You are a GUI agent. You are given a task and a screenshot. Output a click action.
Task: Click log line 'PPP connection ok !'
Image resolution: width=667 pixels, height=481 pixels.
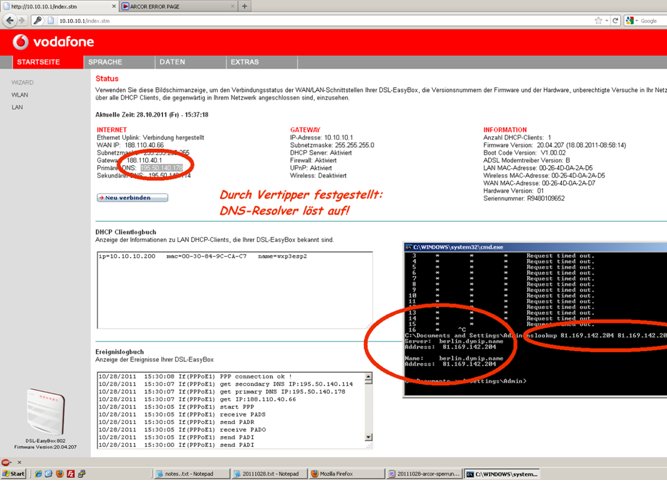coord(195,376)
